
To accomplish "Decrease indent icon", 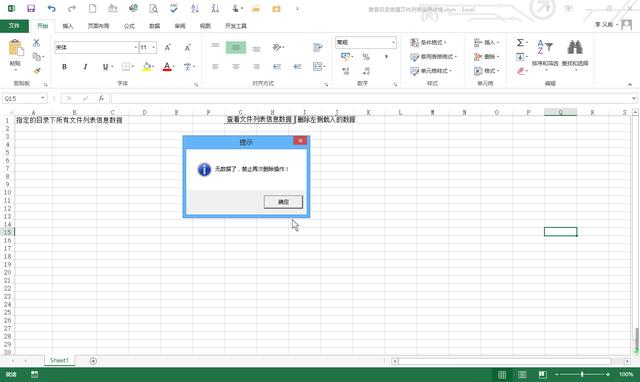I will 277,67.
